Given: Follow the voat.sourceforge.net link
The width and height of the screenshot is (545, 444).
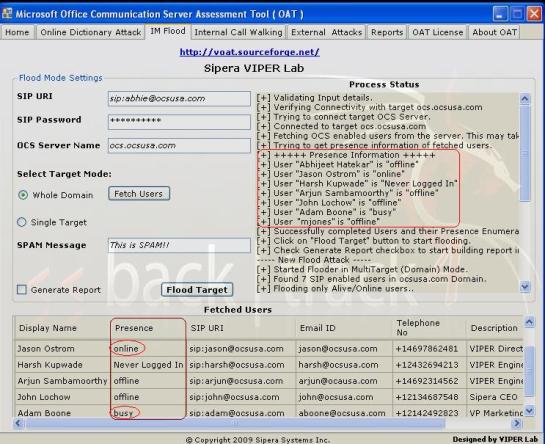Looking at the screenshot, I should [x=250, y=52].
